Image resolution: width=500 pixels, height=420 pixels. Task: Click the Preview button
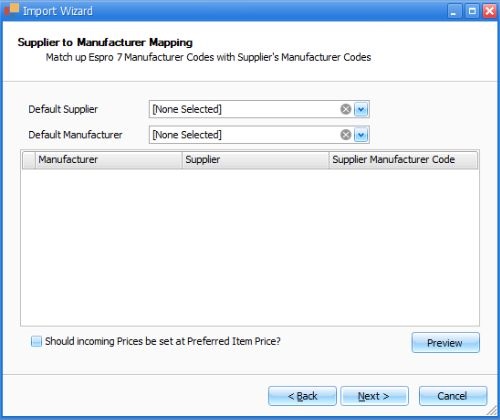[445, 343]
